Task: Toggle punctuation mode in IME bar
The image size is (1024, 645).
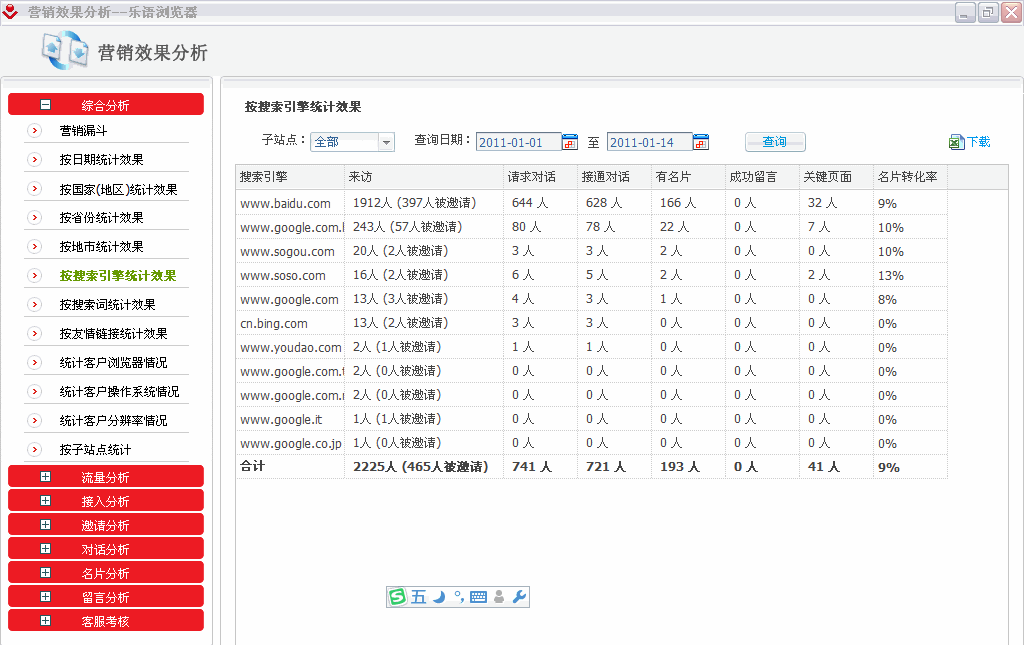Action: (x=459, y=597)
